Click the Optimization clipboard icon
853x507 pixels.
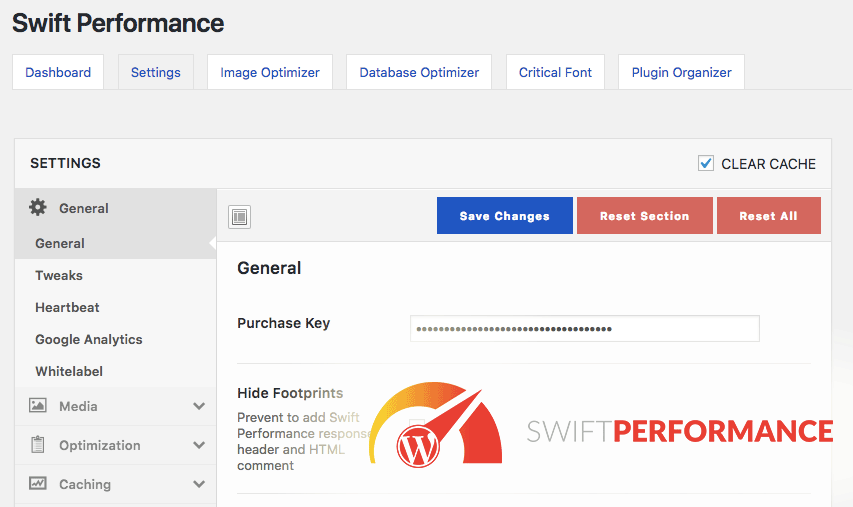38,445
